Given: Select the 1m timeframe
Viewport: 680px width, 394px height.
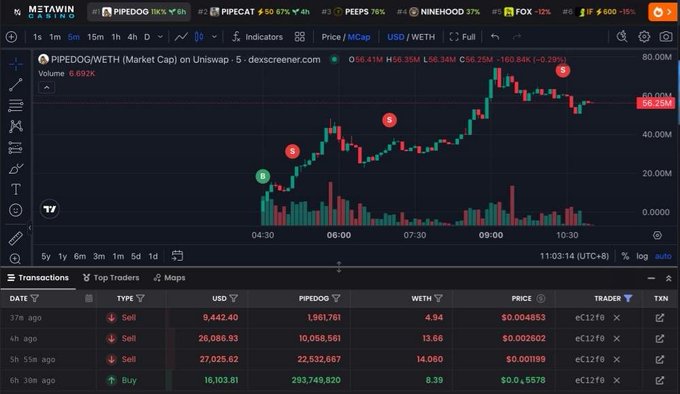Looking at the screenshot, I should click(x=55, y=37).
